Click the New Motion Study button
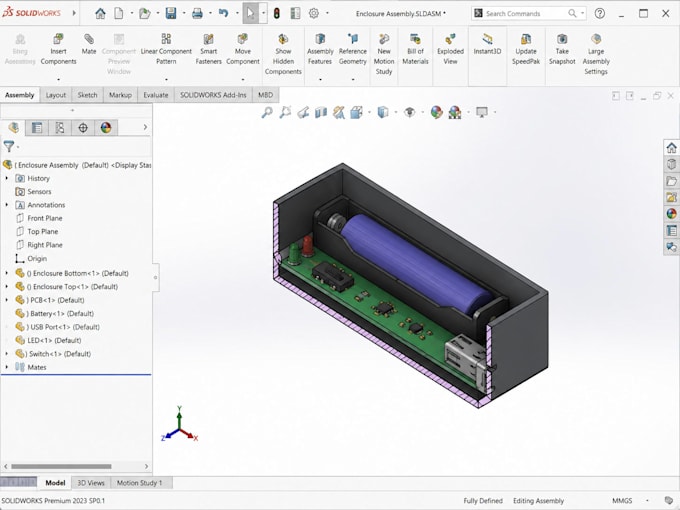The height and width of the screenshot is (510, 680). pyautogui.click(x=384, y=54)
